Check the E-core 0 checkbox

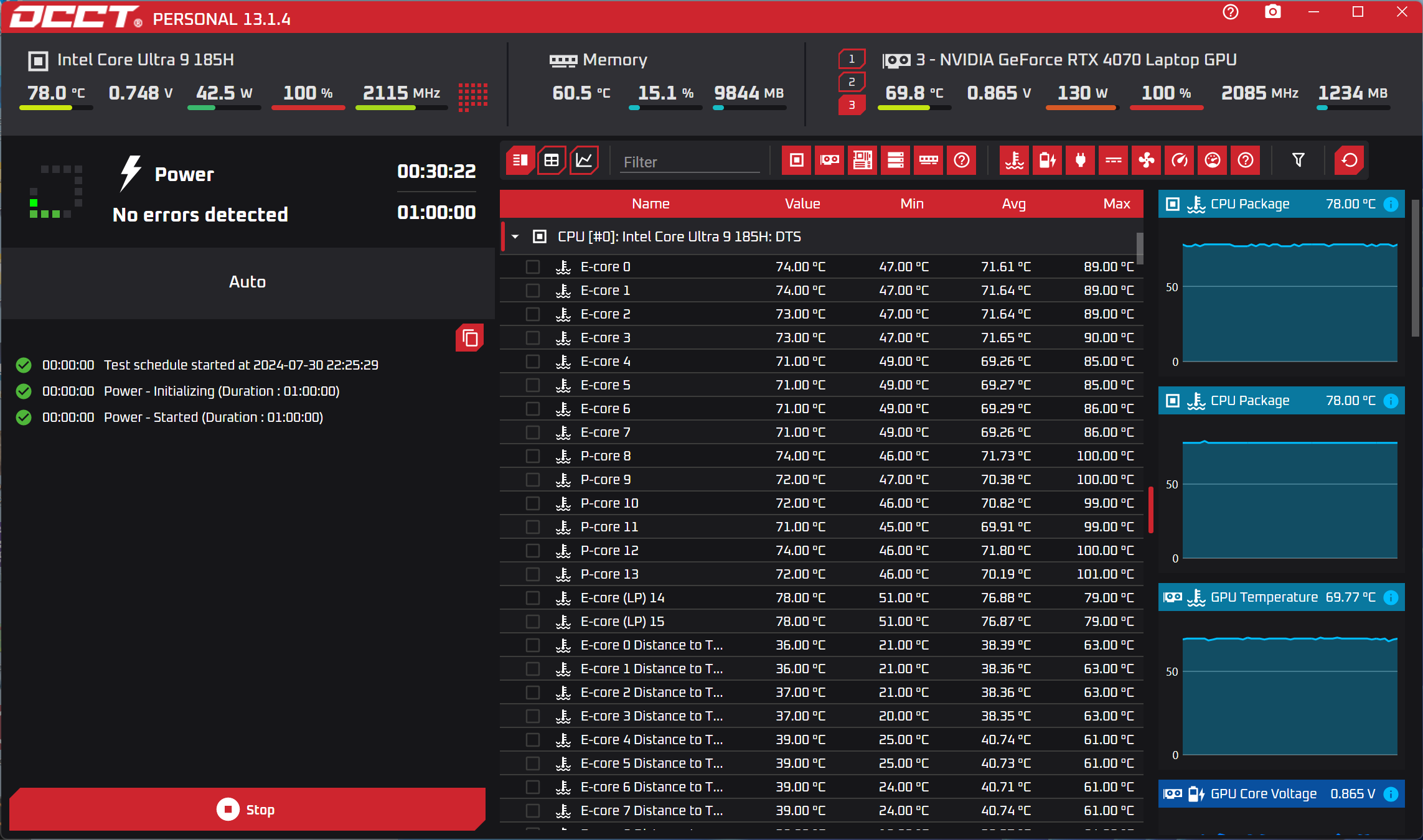(533, 267)
